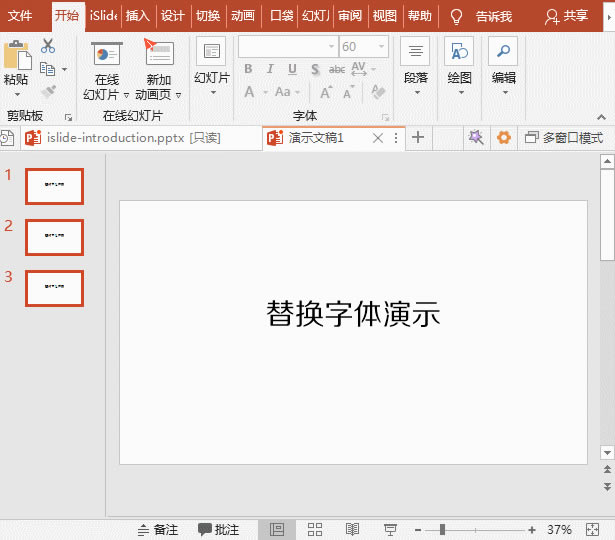
Task: Toggle Bold formatting
Action: click(248, 69)
